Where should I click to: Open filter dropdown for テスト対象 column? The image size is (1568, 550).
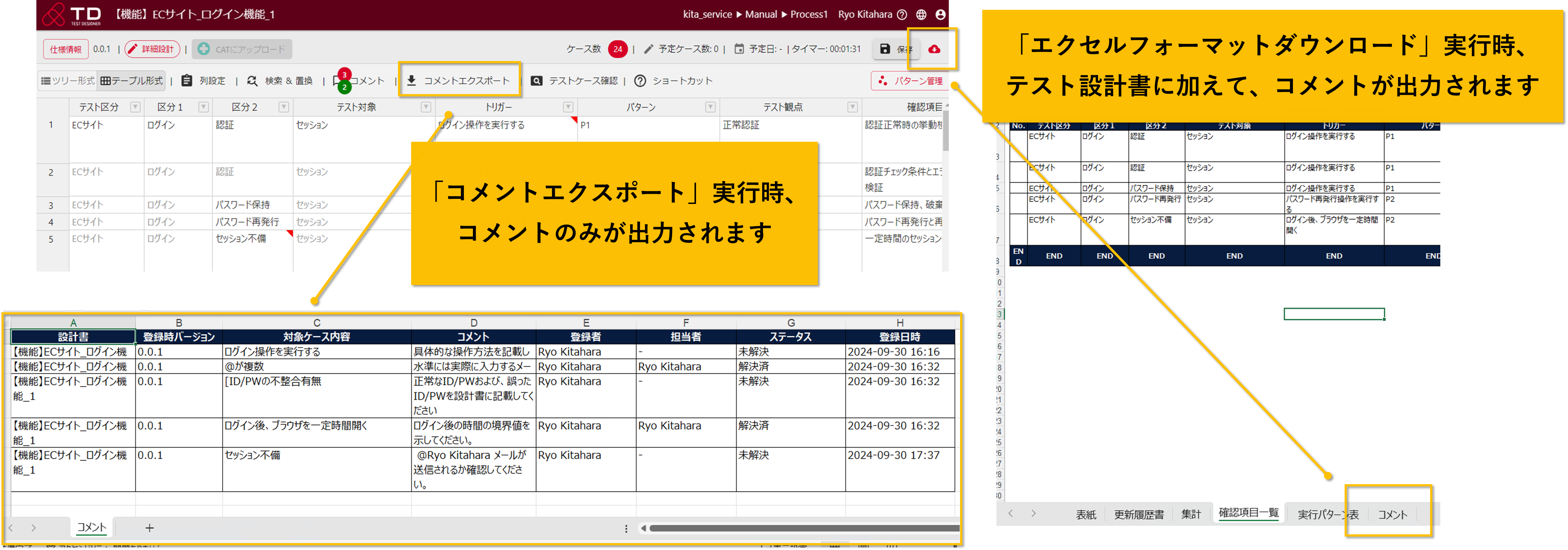click(x=426, y=107)
